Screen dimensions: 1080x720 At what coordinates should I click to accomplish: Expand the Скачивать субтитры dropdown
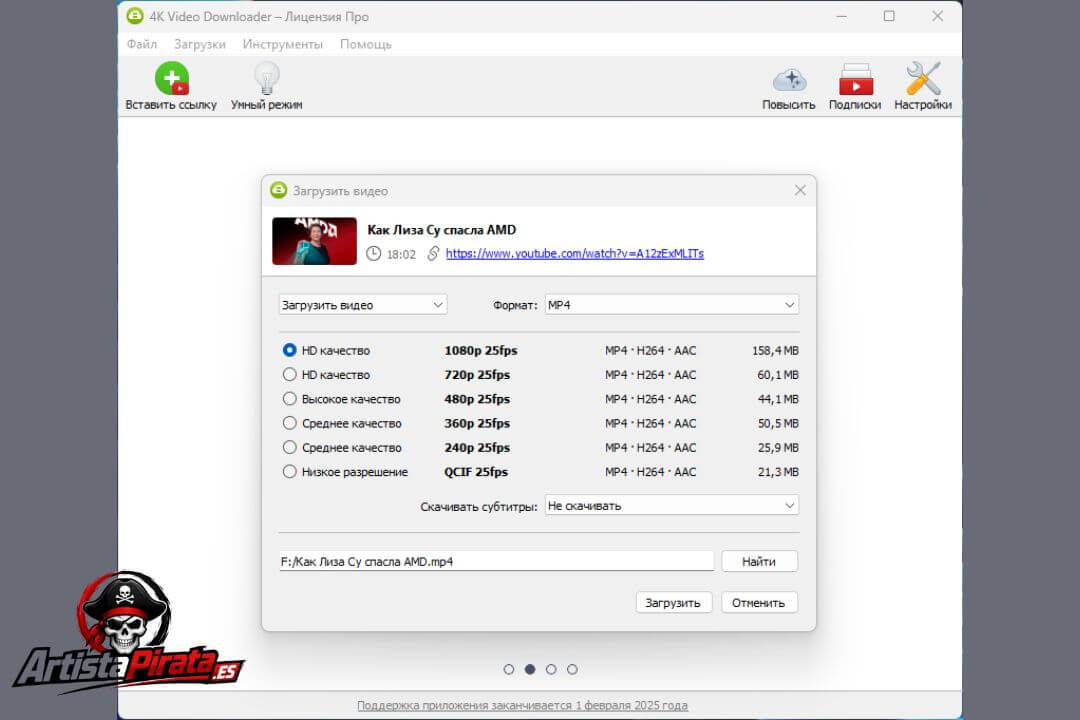coord(672,505)
